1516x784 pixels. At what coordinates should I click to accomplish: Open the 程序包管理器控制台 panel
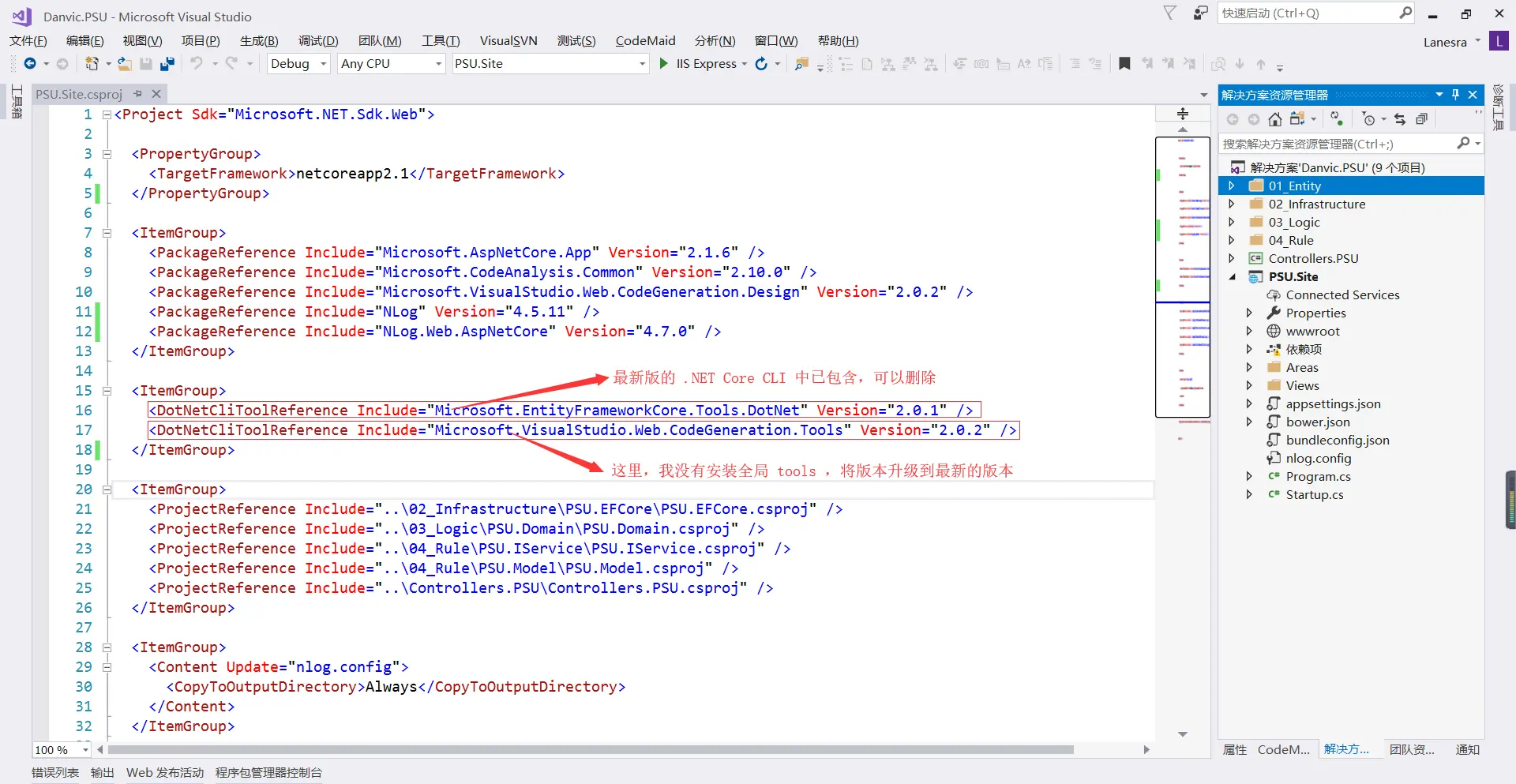click(x=268, y=773)
